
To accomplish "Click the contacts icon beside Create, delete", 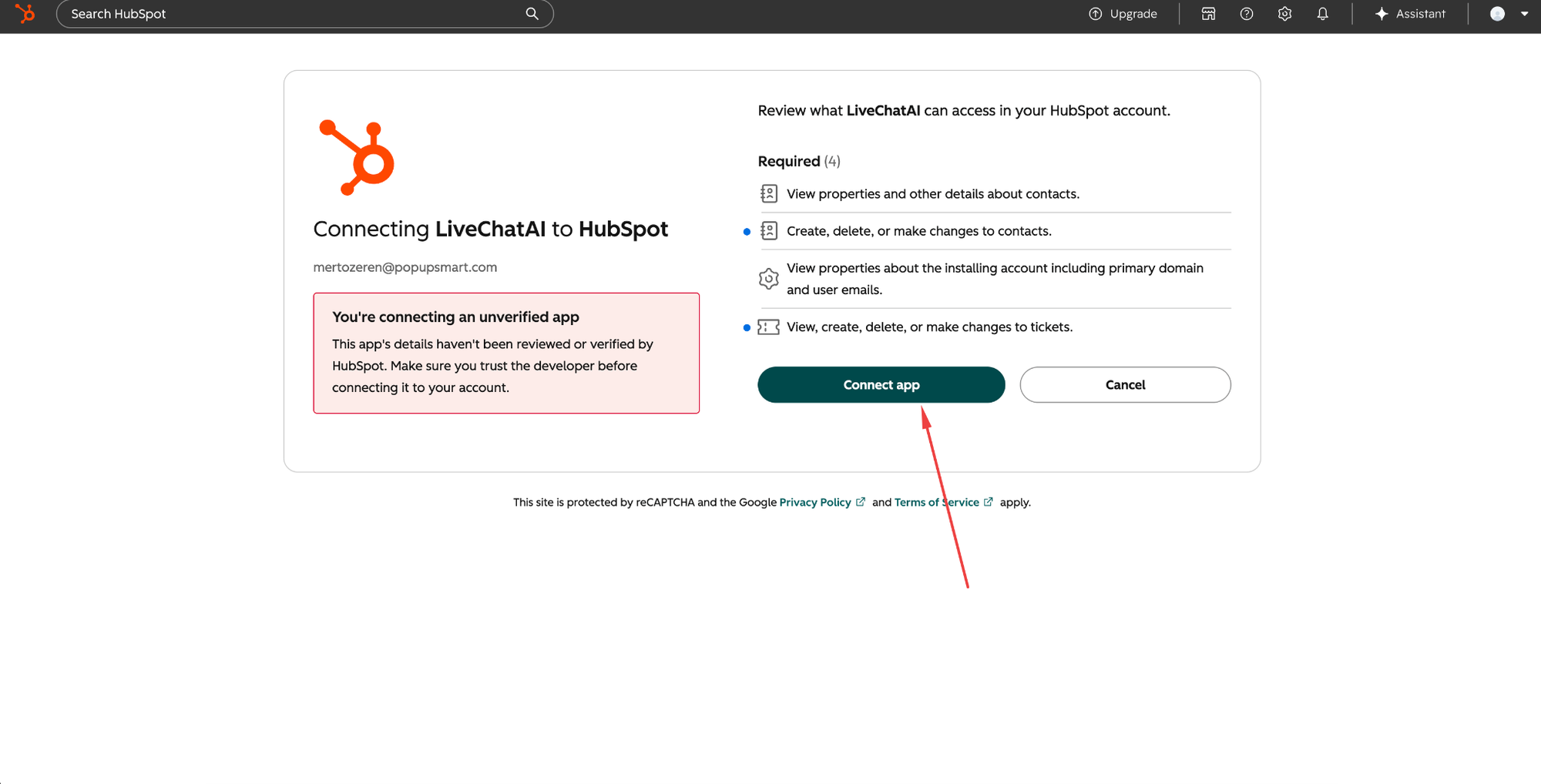I will click(x=769, y=230).
